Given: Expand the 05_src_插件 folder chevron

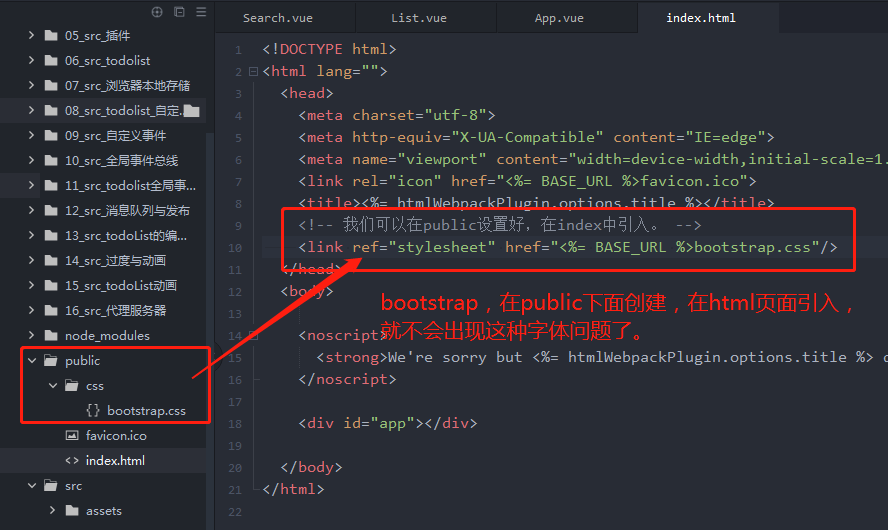Looking at the screenshot, I should (x=31, y=35).
